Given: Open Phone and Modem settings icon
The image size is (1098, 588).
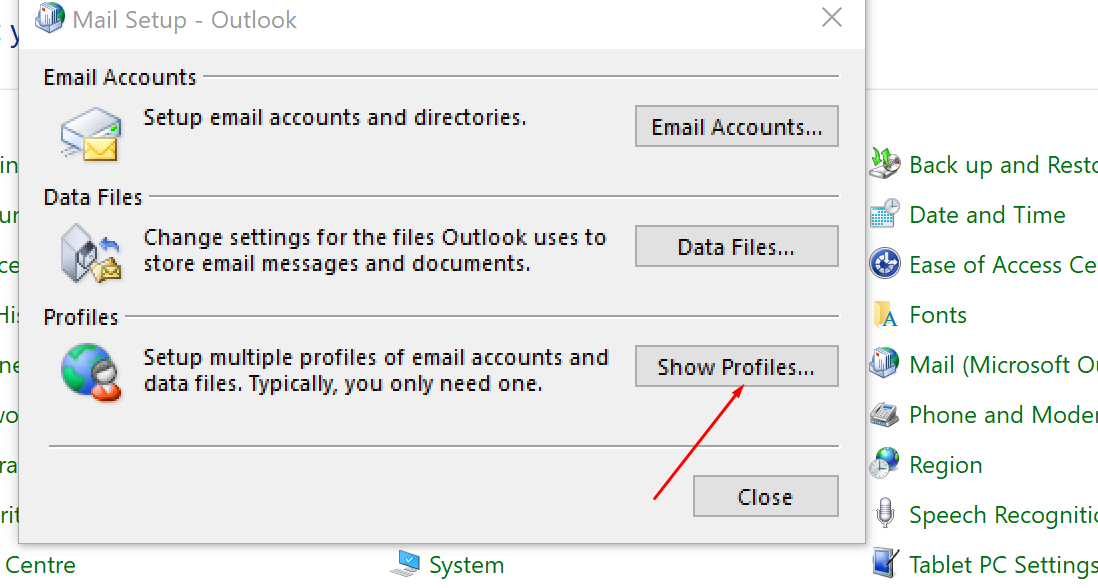Looking at the screenshot, I should point(884,414).
